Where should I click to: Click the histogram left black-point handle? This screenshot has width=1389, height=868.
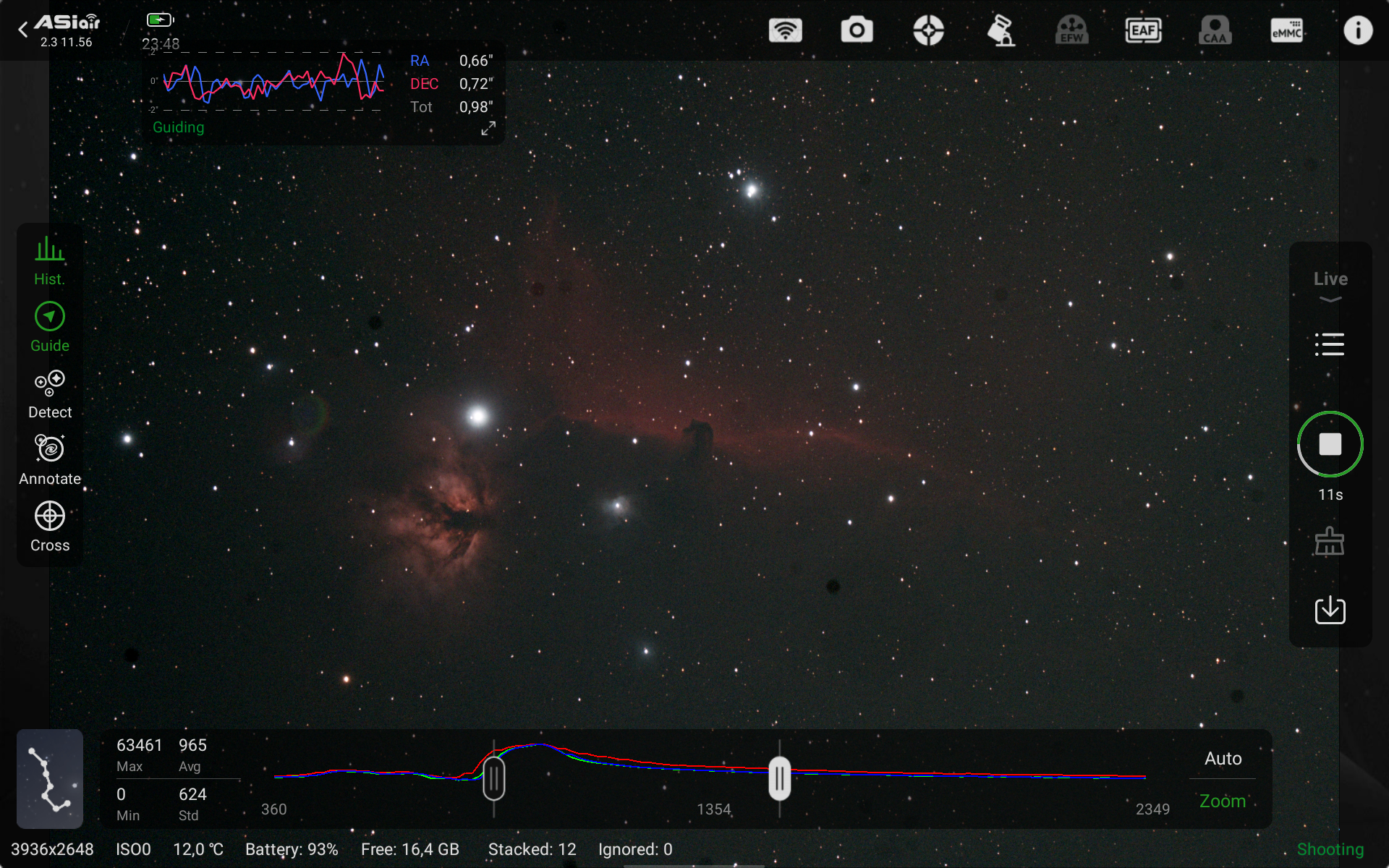[494, 778]
